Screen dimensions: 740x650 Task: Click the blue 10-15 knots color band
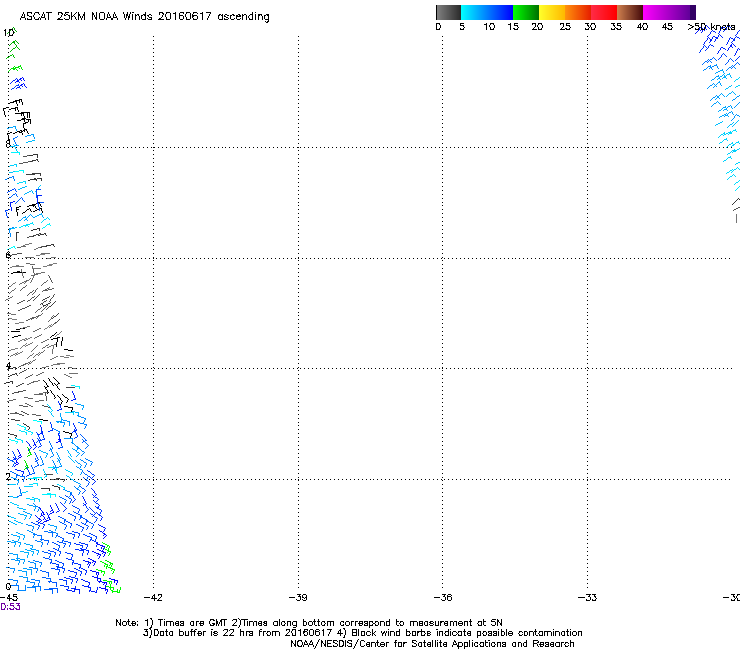coord(500,12)
